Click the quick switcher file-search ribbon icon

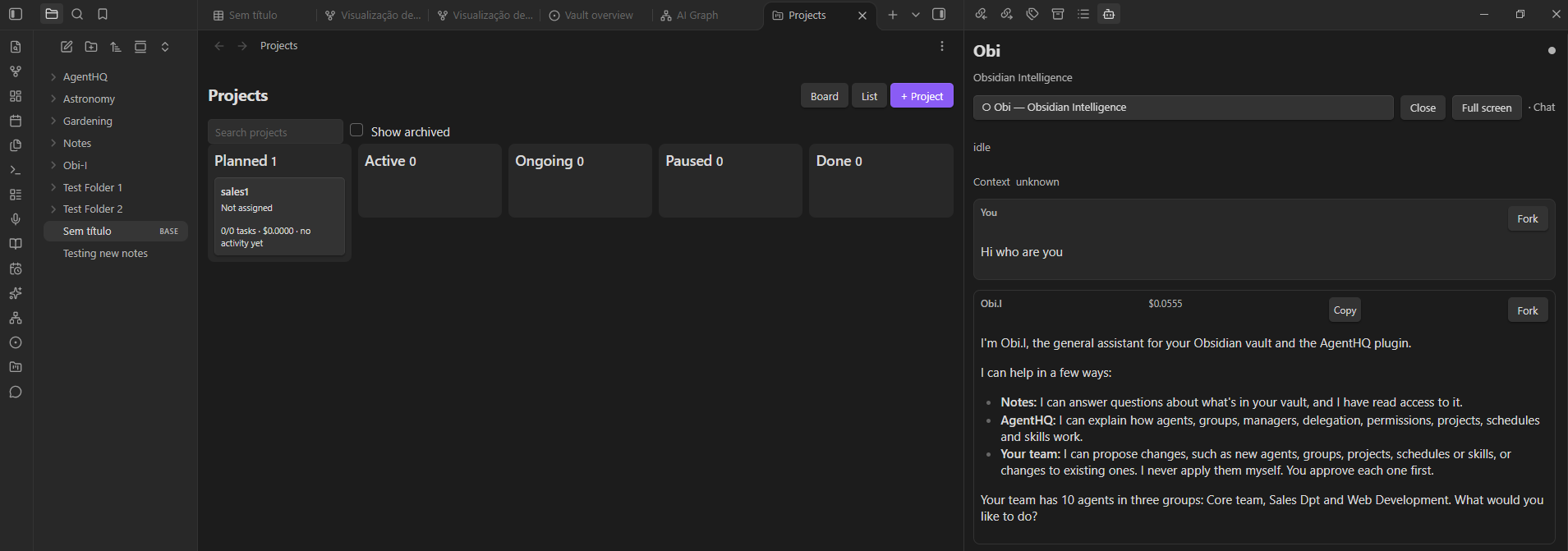click(x=16, y=47)
